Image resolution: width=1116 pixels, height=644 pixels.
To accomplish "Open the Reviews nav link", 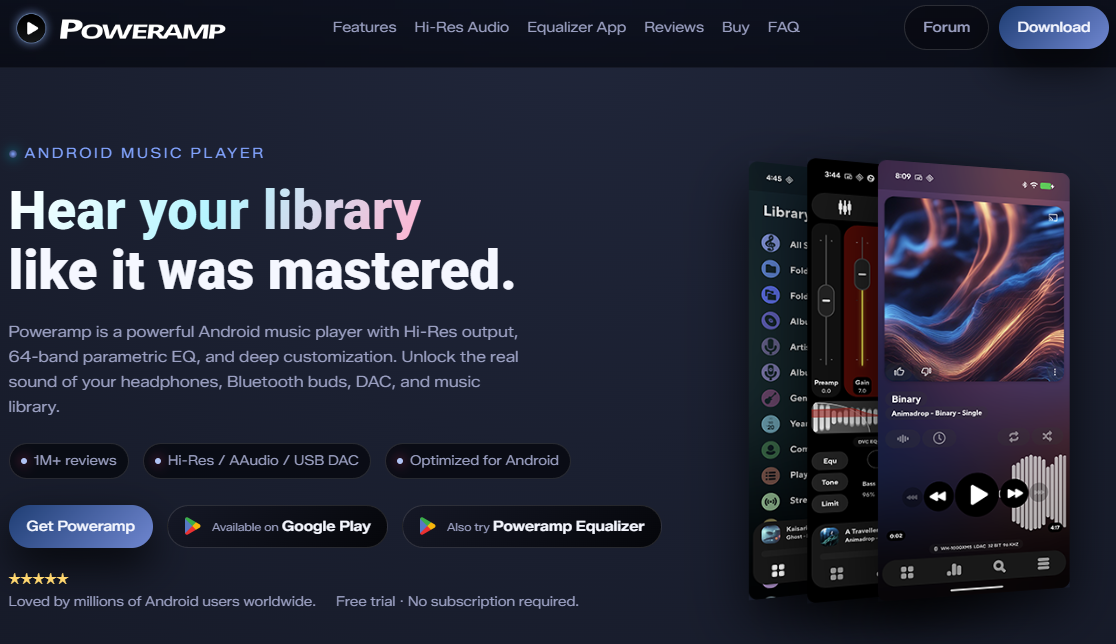I will pos(674,27).
